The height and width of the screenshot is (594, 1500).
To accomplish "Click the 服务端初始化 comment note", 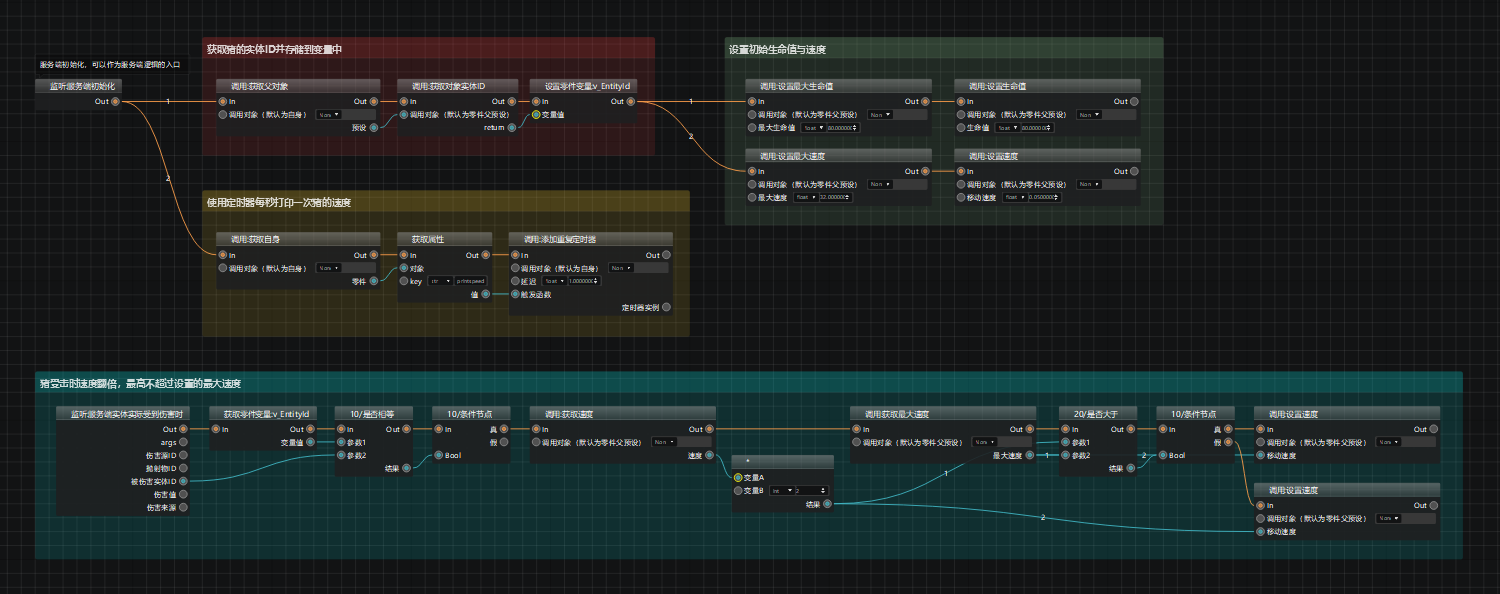I will pyautogui.click(x=111, y=64).
